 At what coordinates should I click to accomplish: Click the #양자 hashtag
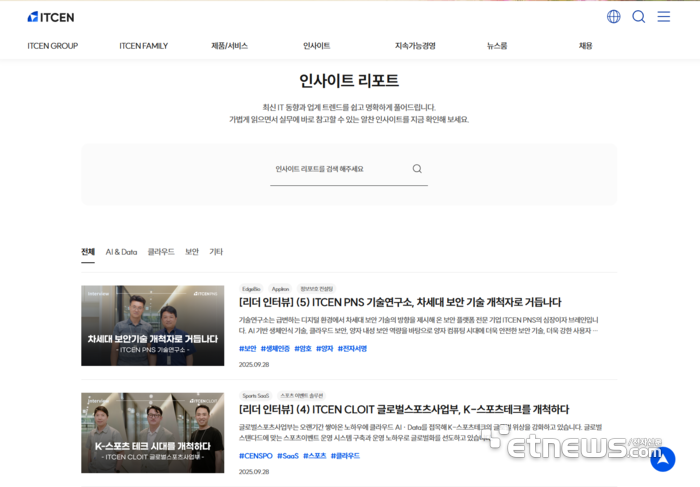coord(325,348)
